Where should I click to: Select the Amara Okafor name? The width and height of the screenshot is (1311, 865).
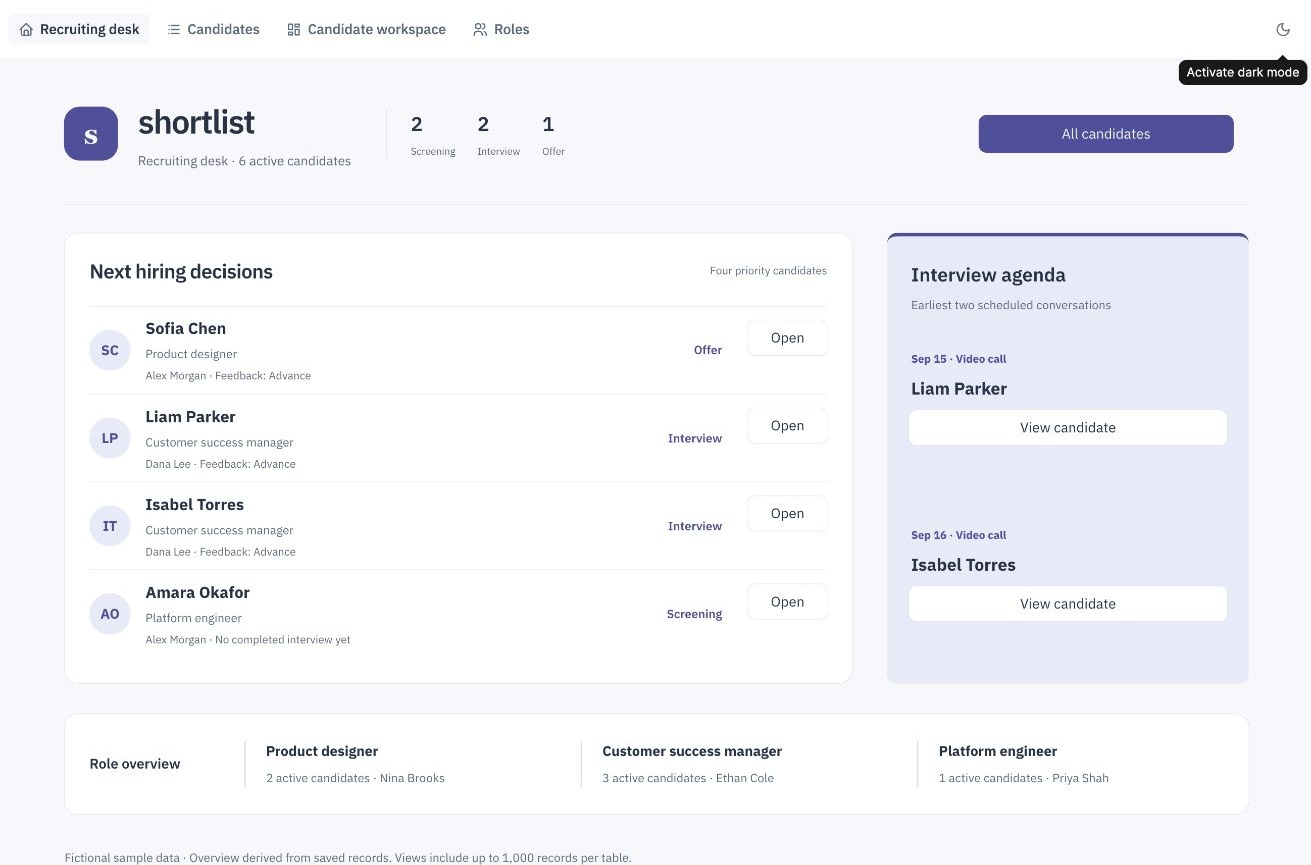pyautogui.click(x=198, y=592)
